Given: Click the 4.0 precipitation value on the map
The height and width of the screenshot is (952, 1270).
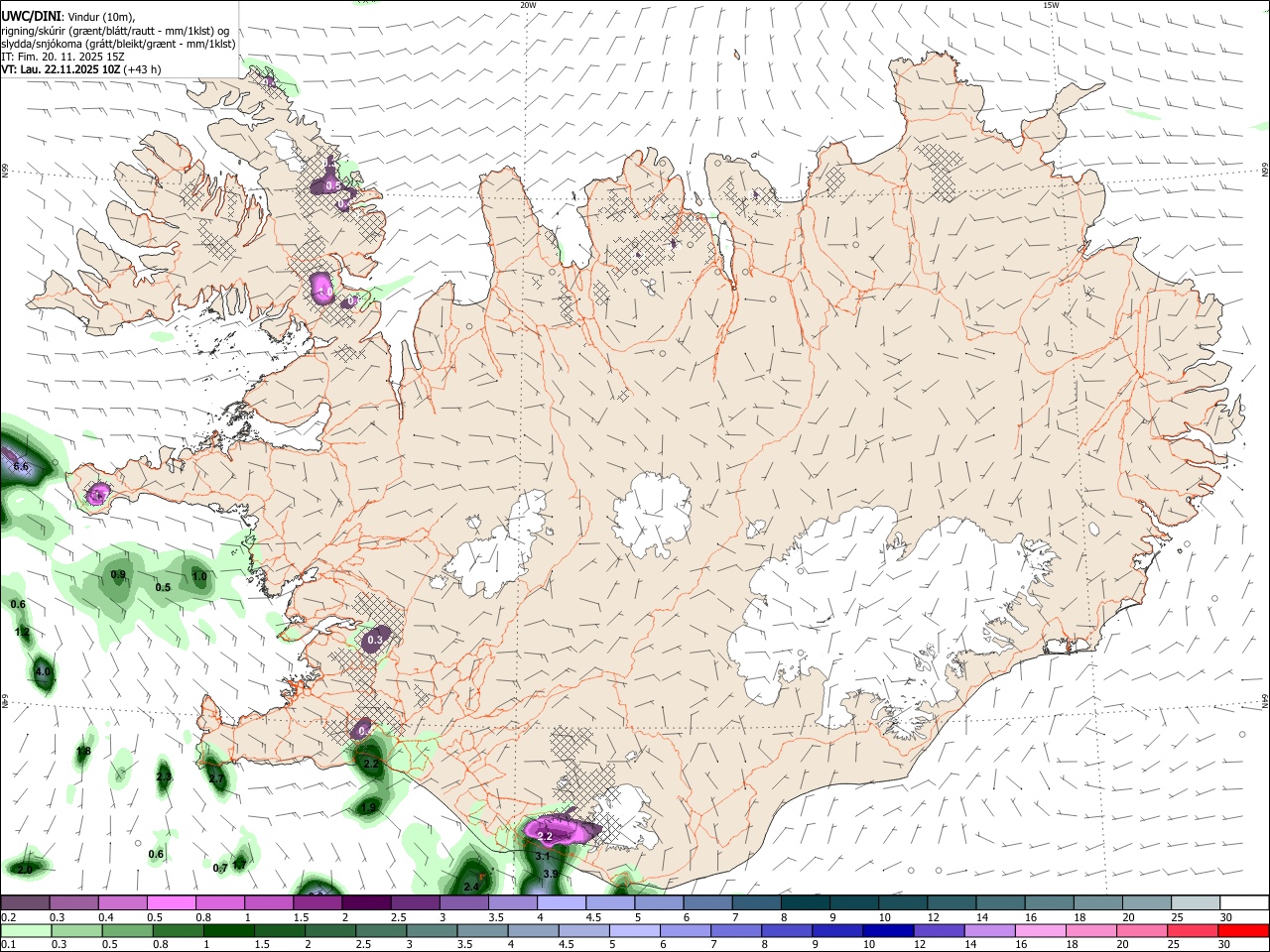Looking at the screenshot, I should pyautogui.click(x=43, y=671).
